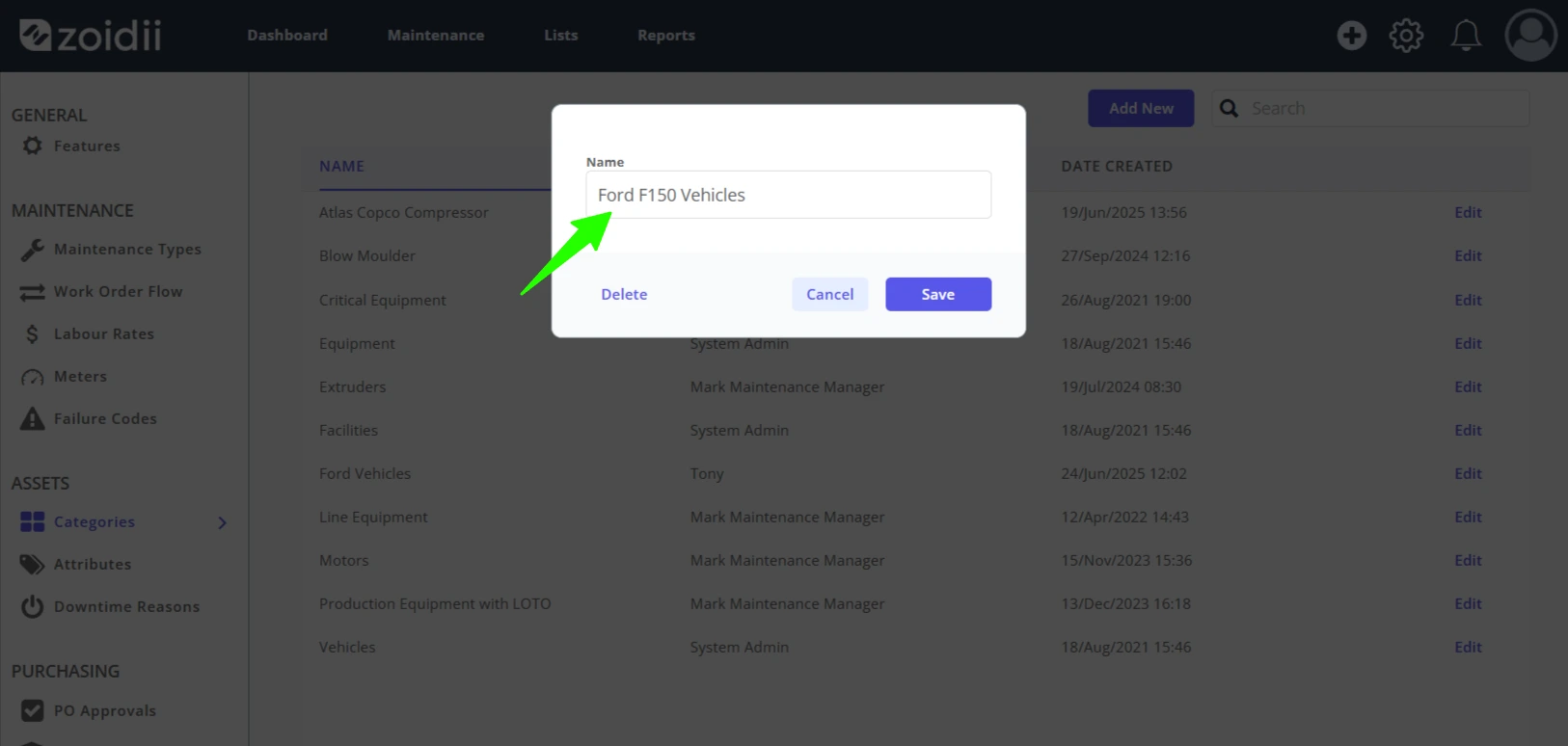Open the Dashboard menu
This screenshot has height=746, width=1568.
pyautogui.click(x=287, y=35)
